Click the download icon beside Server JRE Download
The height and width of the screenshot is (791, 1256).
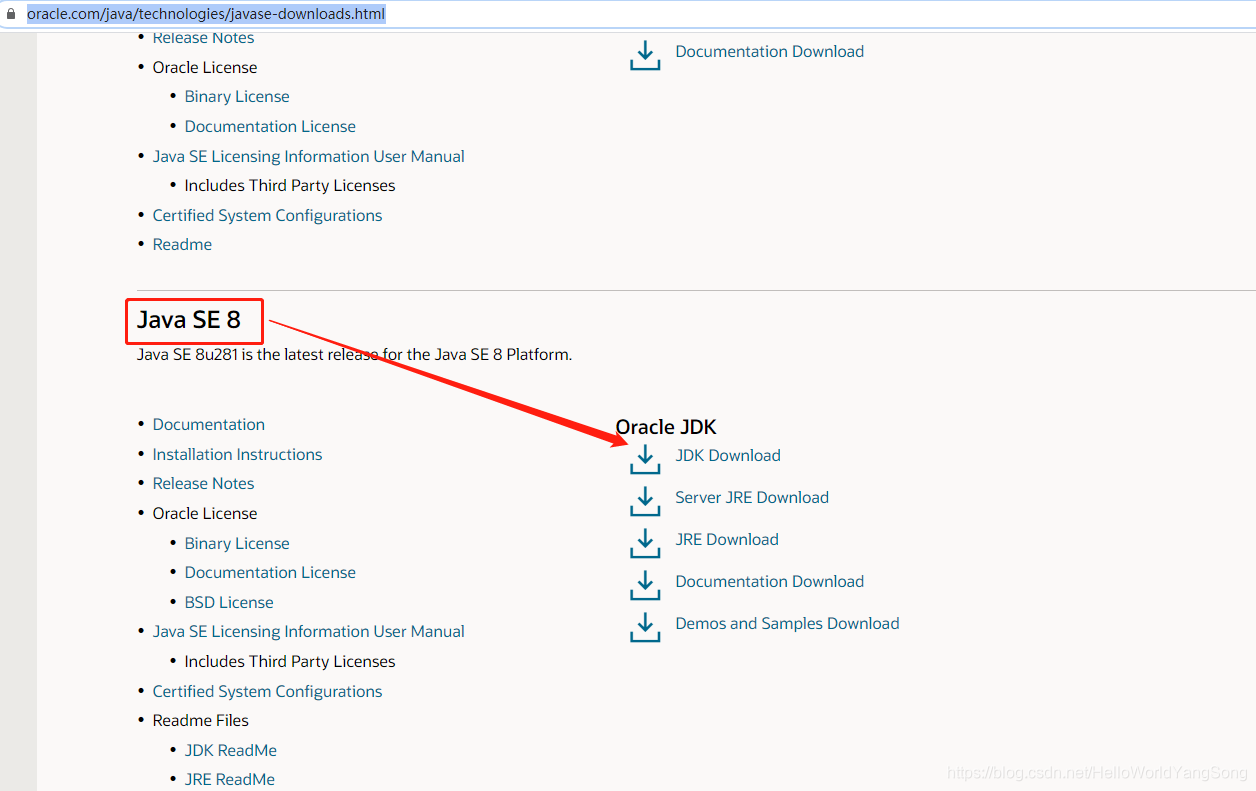645,501
